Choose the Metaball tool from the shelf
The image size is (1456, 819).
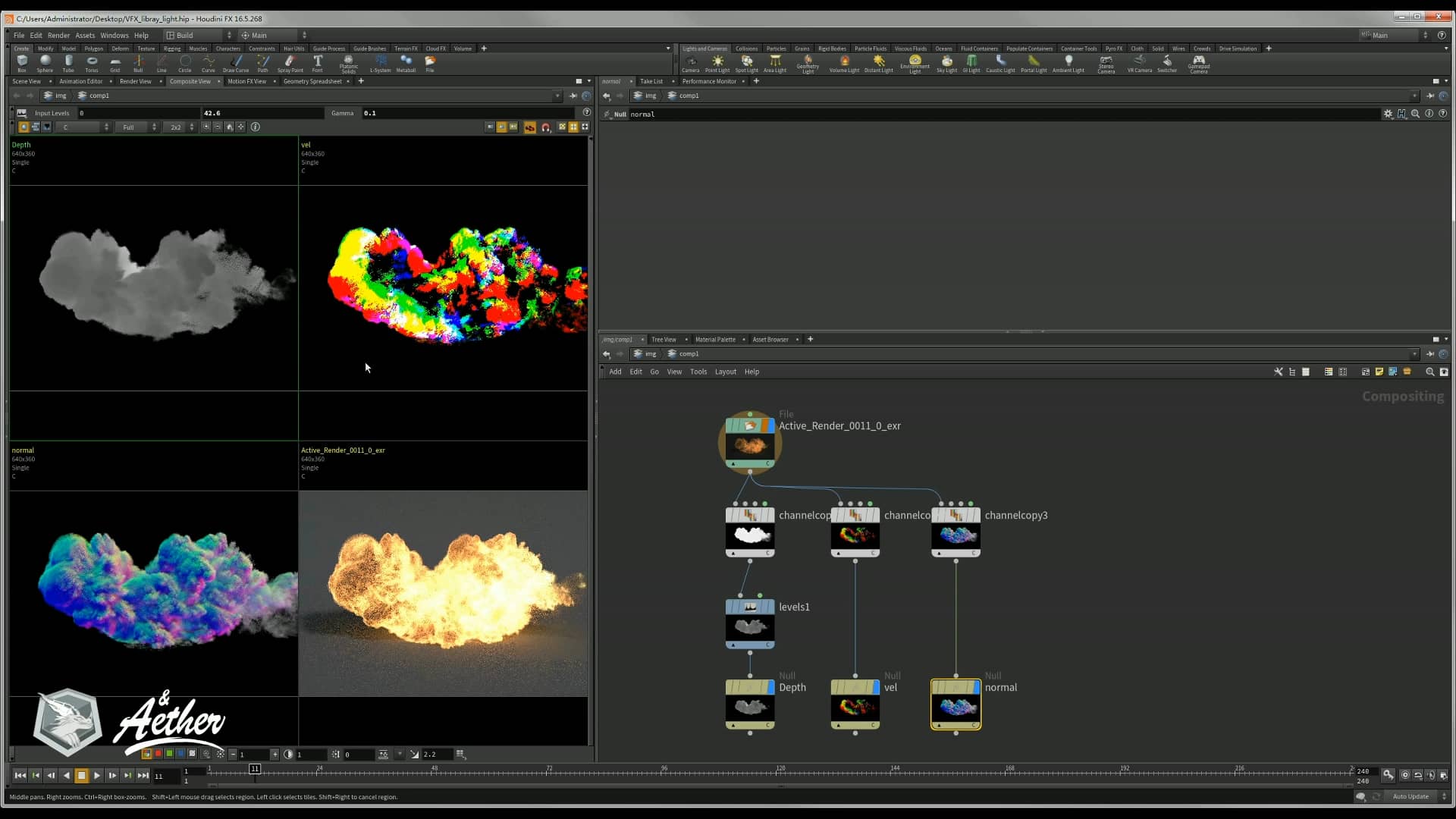[x=406, y=64]
